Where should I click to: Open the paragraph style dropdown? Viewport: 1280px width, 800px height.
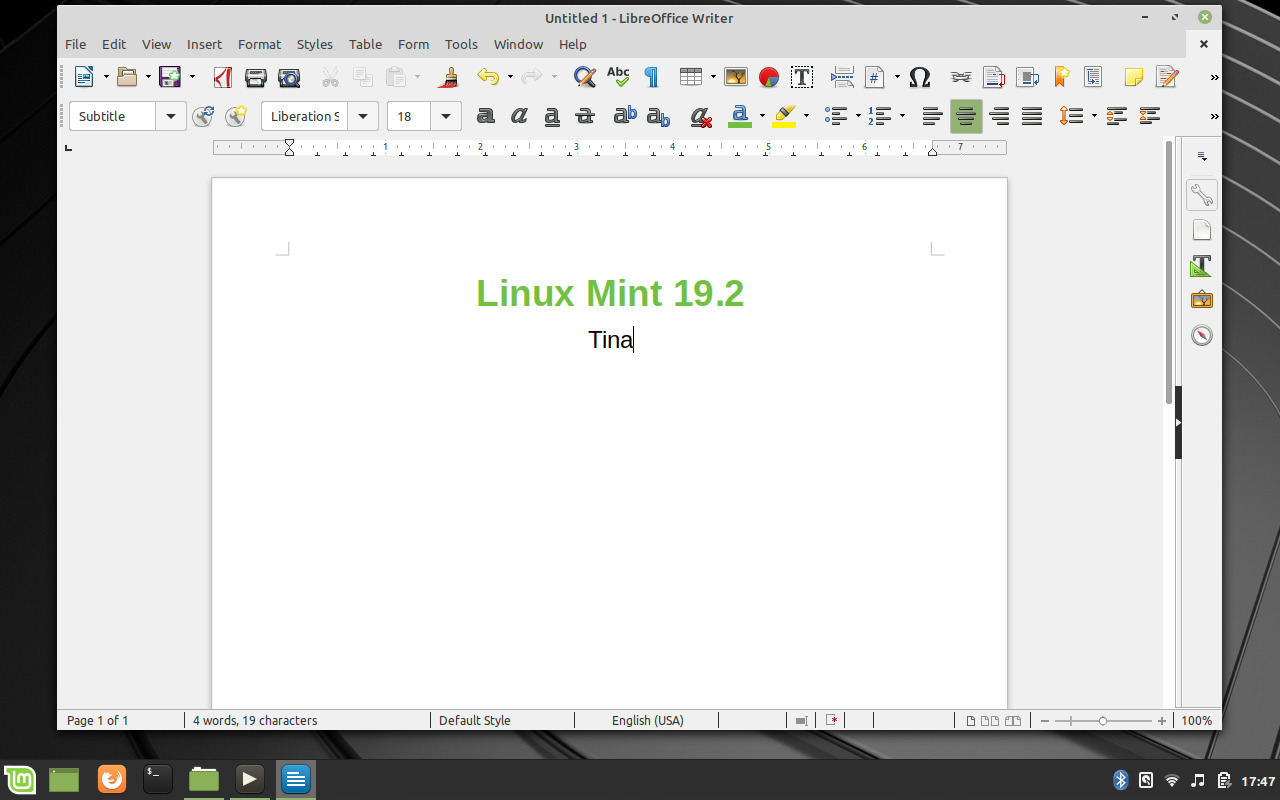170,116
